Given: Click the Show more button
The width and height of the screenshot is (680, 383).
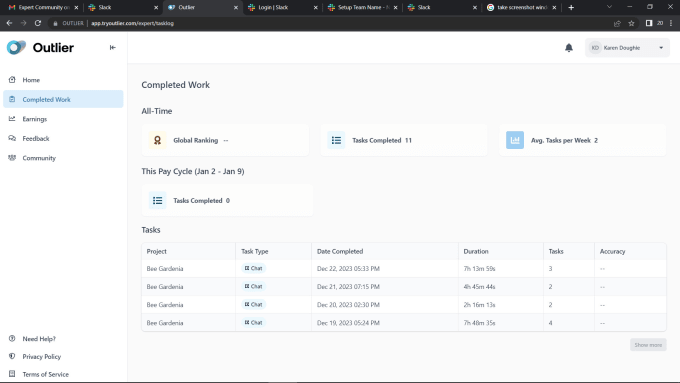Looking at the screenshot, I should pos(648,345).
